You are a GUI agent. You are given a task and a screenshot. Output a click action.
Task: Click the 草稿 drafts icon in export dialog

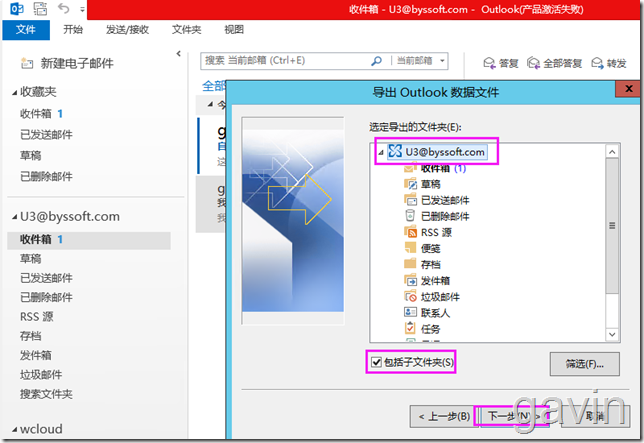tap(410, 184)
